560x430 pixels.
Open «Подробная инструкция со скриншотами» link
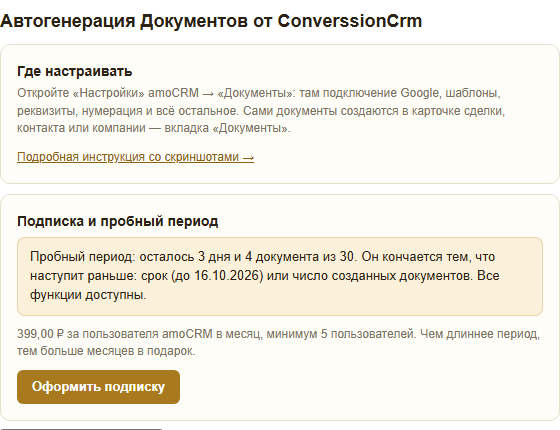pos(135,157)
